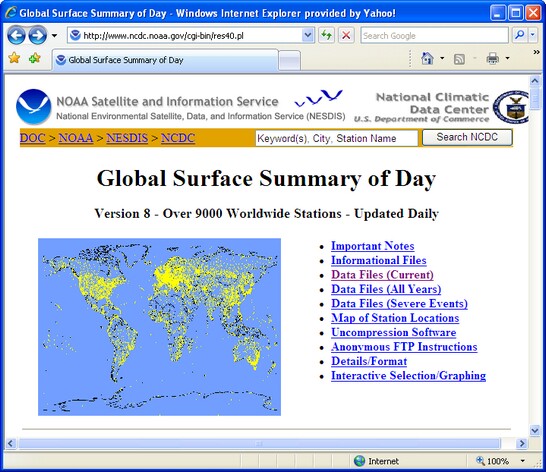Open the Data Files (All Years) link
This screenshot has width=546, height=472.
coord(386,289)
